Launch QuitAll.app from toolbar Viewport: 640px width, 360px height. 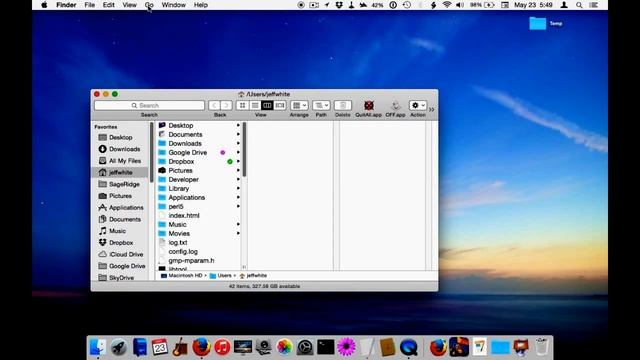(369, 105)
